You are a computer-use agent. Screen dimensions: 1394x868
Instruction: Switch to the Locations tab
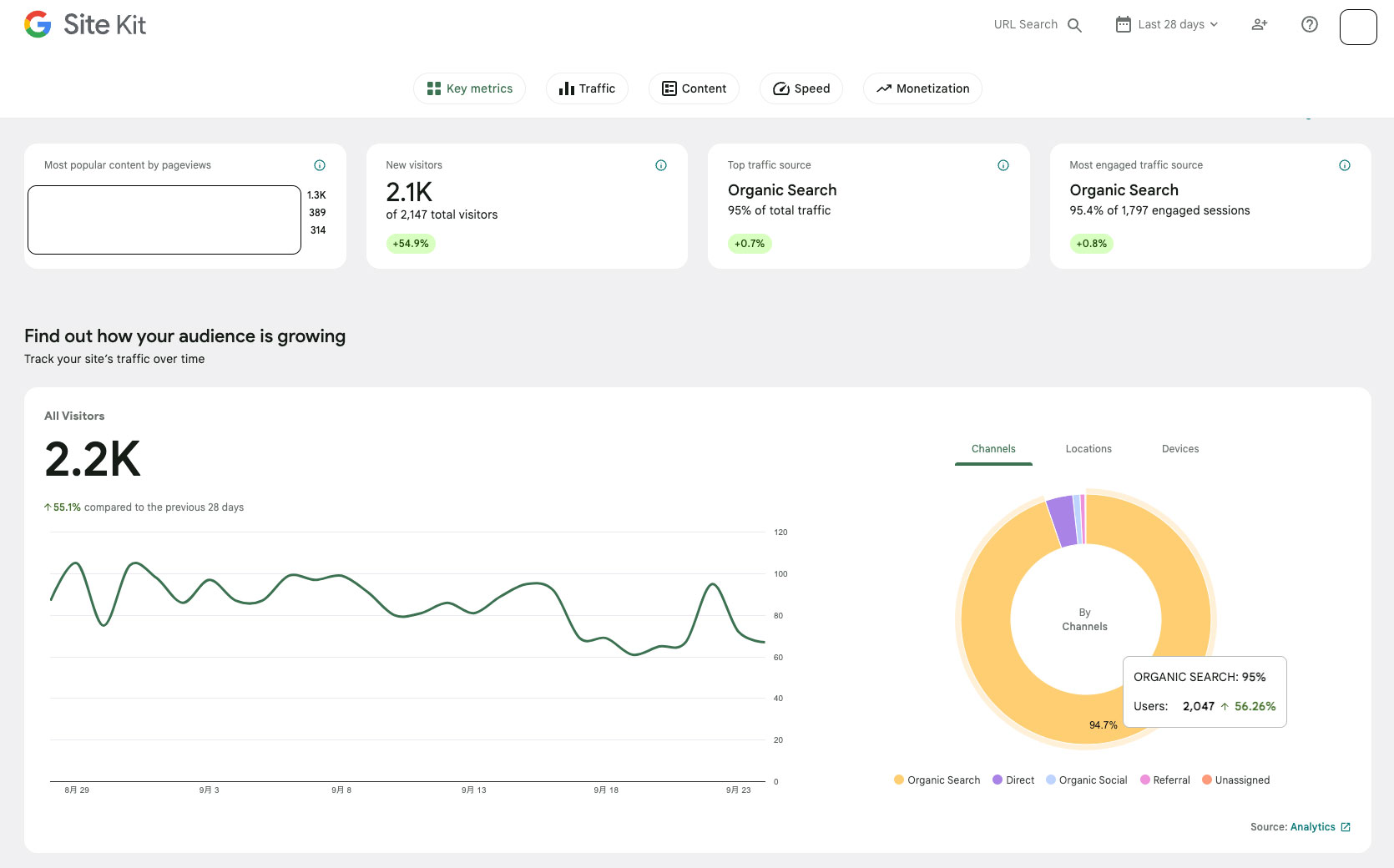pyautogui.click(x=1088, y=449)
